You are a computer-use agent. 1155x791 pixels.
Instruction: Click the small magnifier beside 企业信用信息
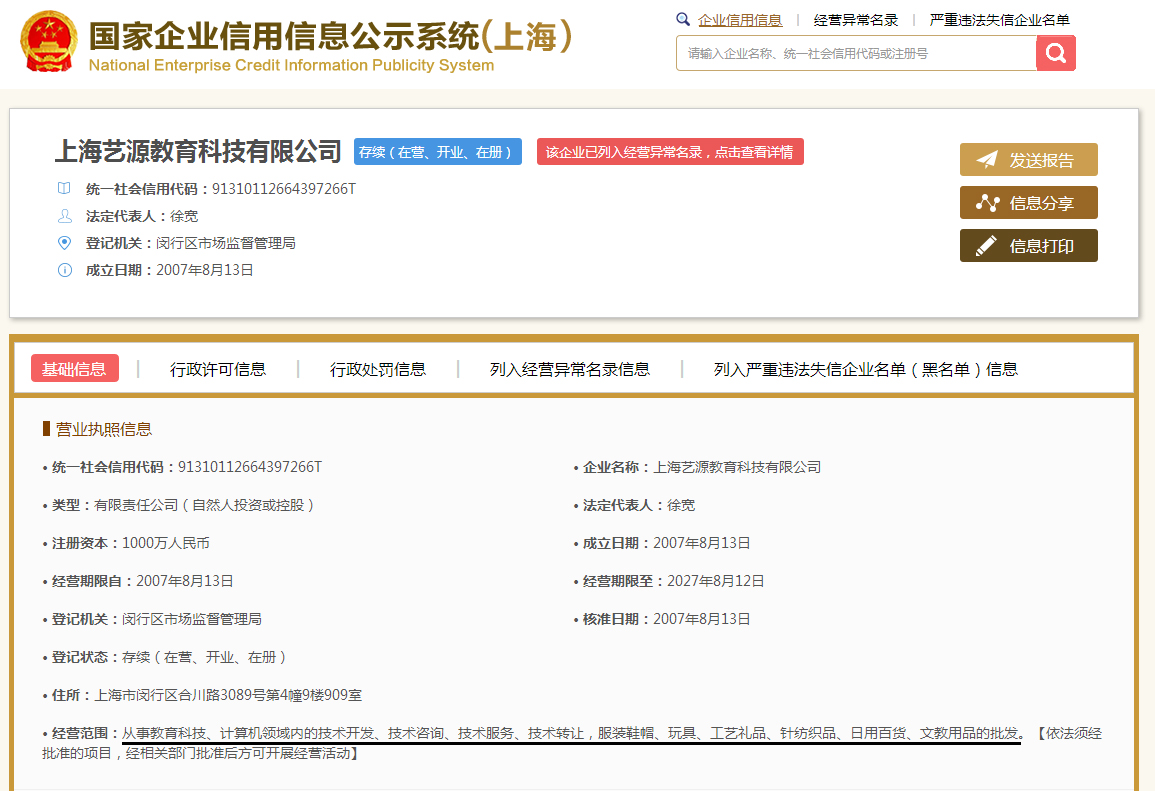click(x=683, y=19)
